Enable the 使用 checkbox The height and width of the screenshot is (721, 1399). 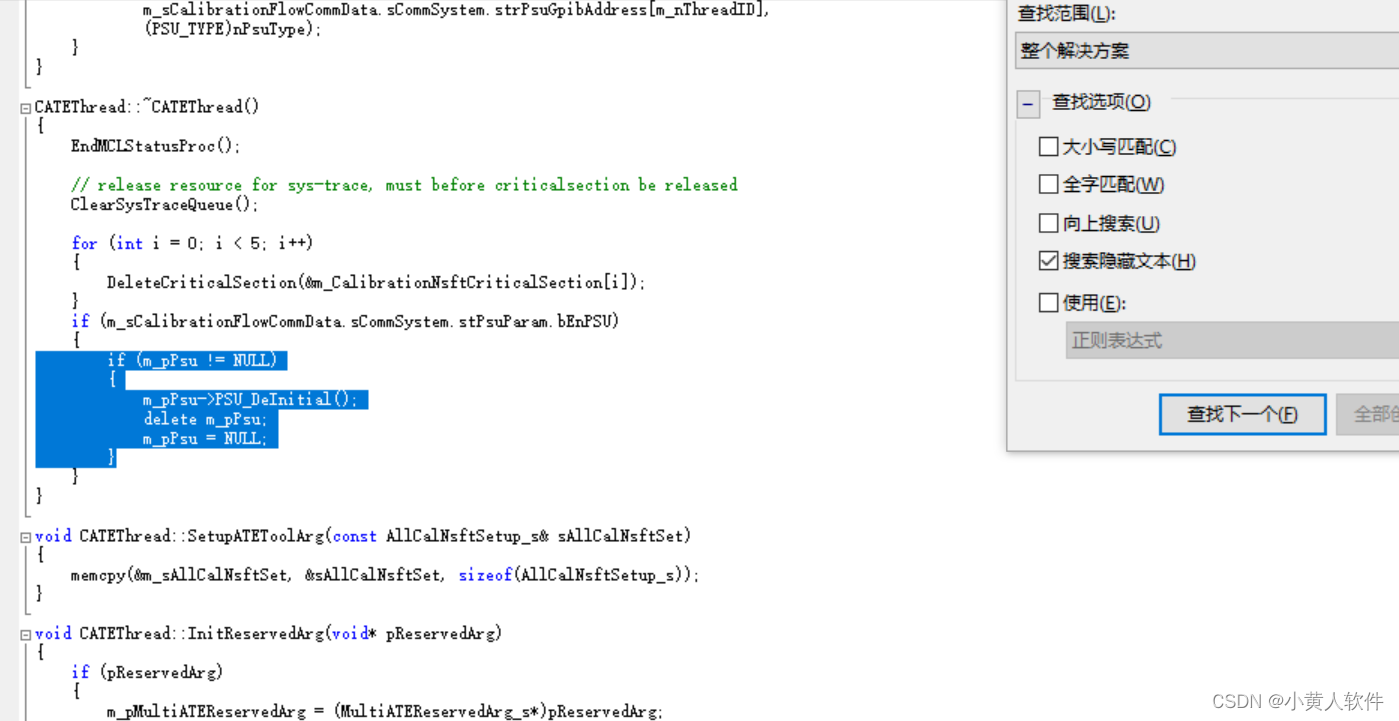tap(1048, 302)
